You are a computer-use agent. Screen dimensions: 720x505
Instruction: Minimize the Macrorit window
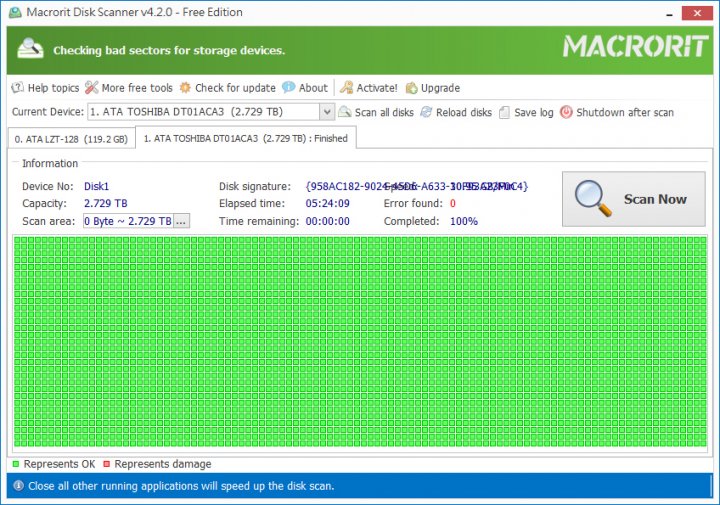pos(669,14)
